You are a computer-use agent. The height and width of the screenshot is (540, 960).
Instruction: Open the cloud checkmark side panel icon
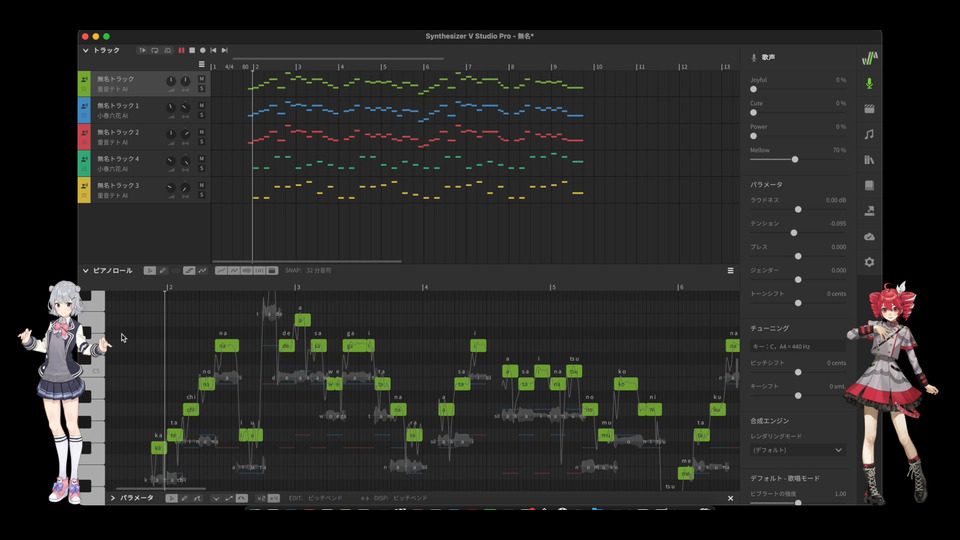click(x=869, y=236)
